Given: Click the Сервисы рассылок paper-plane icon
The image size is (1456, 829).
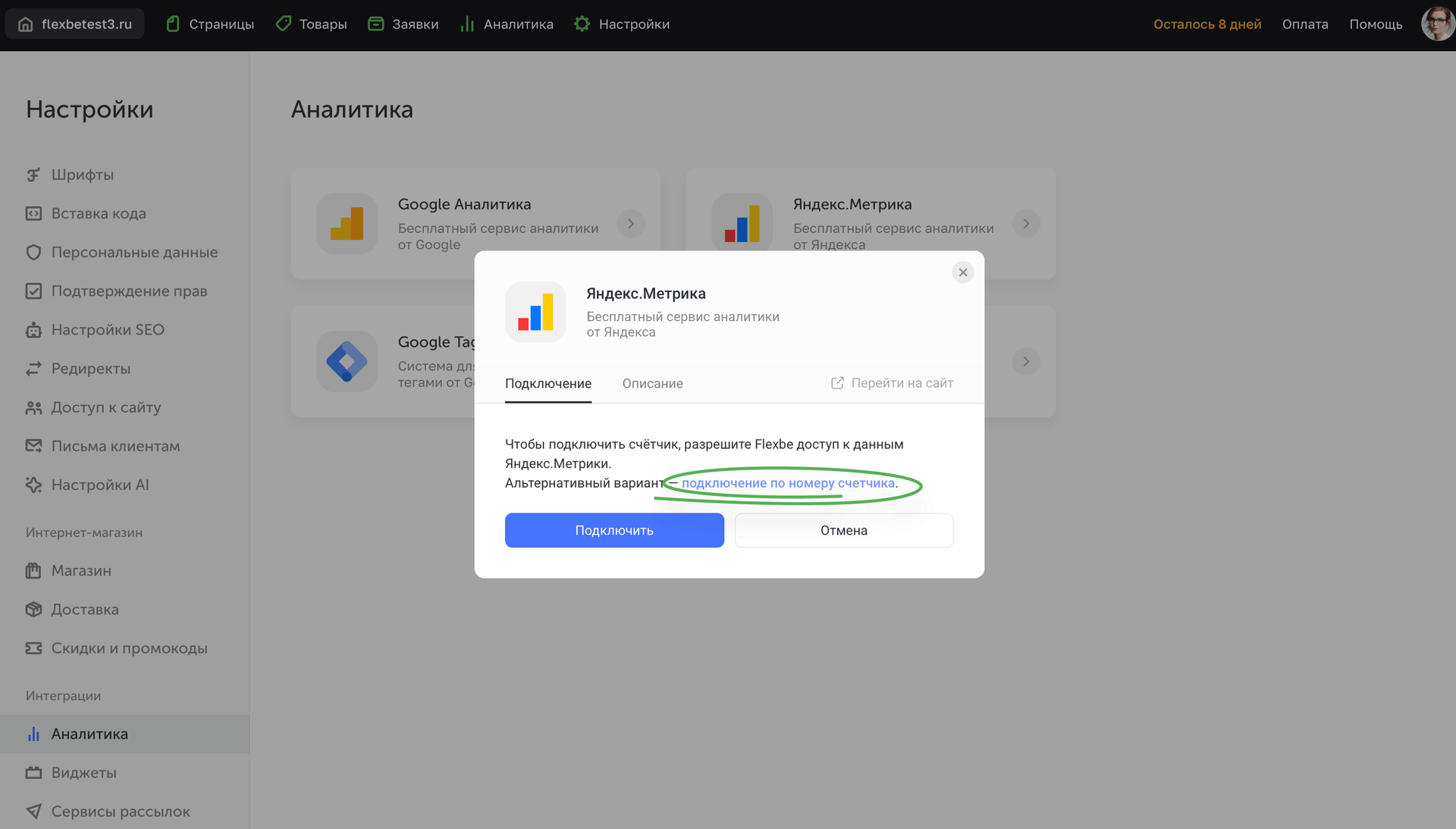Looking at the screenshot, I should 33,812.
